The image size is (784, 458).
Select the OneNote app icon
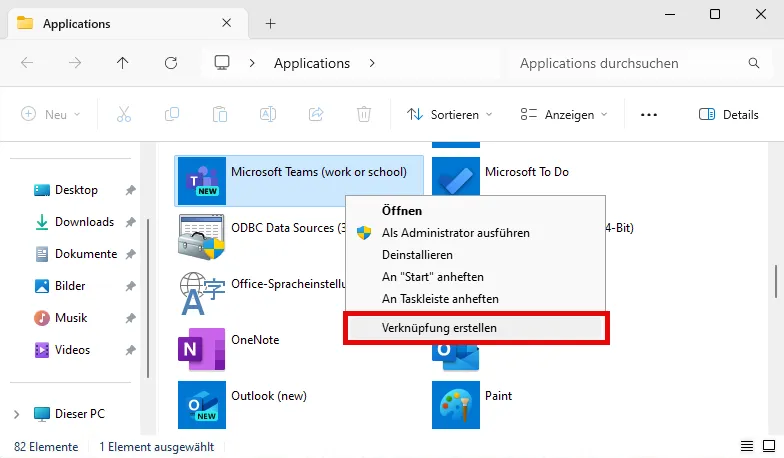202,349
